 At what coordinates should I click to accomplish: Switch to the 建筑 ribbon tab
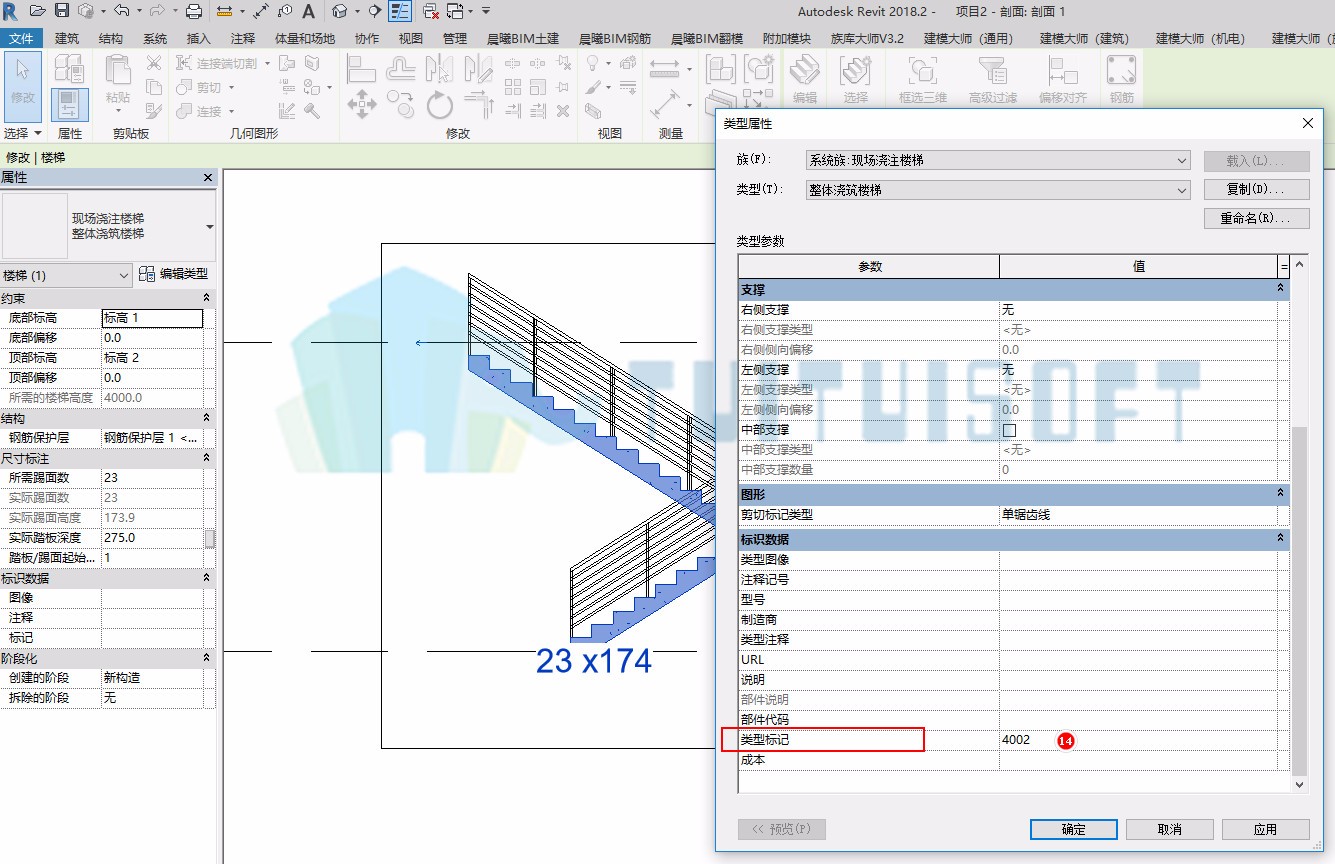pos(67,38)
